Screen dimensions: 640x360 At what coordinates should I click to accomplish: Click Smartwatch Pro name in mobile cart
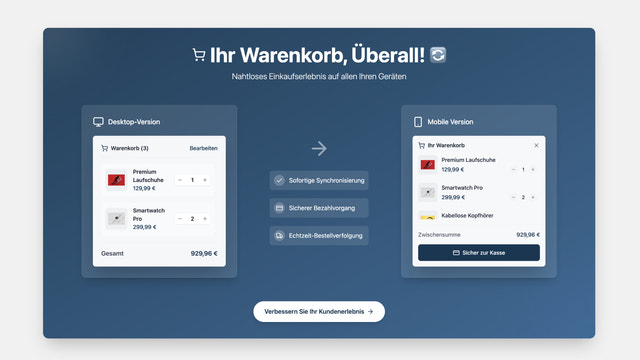[x=462, y=188]
